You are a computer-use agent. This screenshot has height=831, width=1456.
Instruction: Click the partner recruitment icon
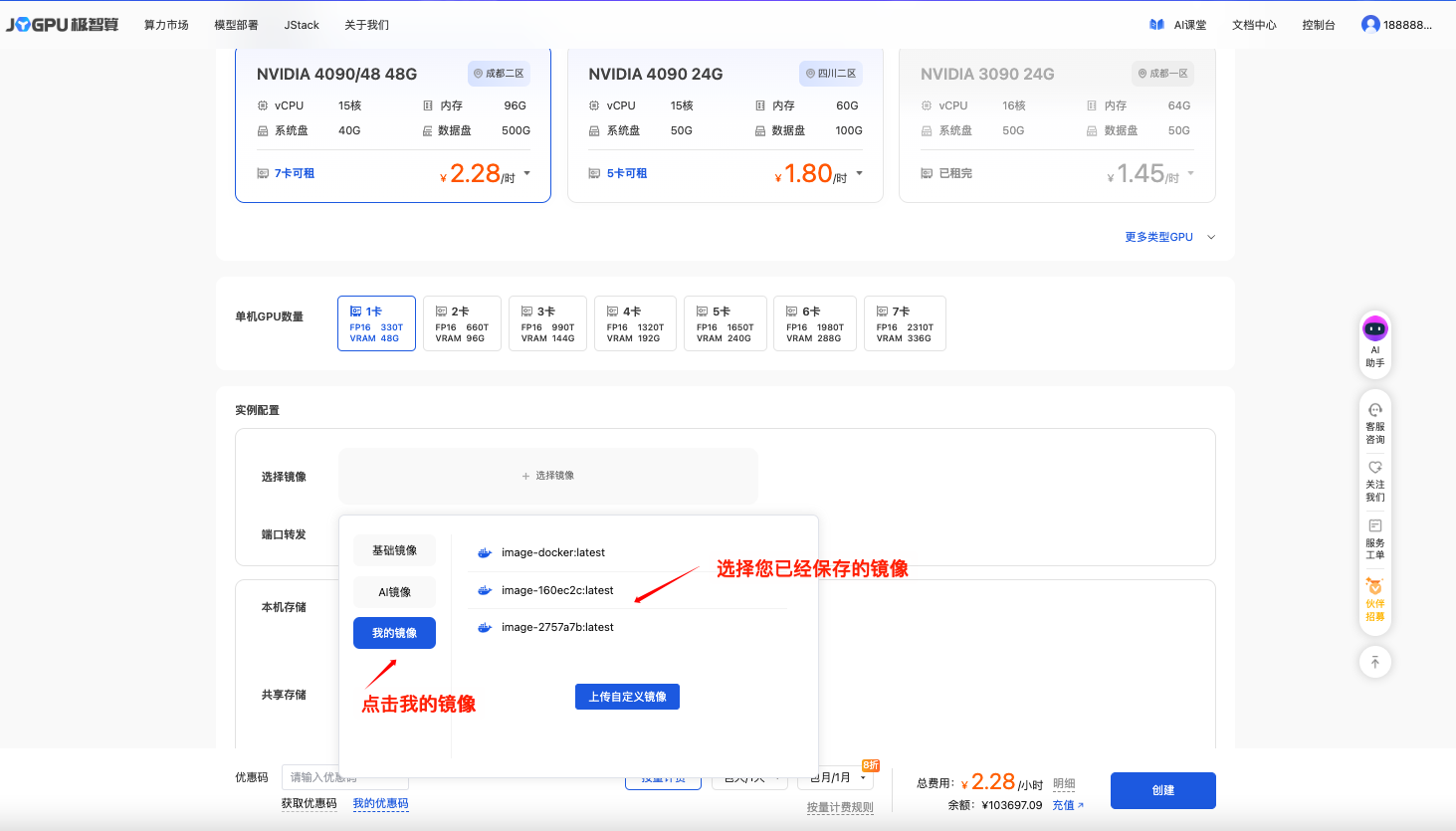1374,587
